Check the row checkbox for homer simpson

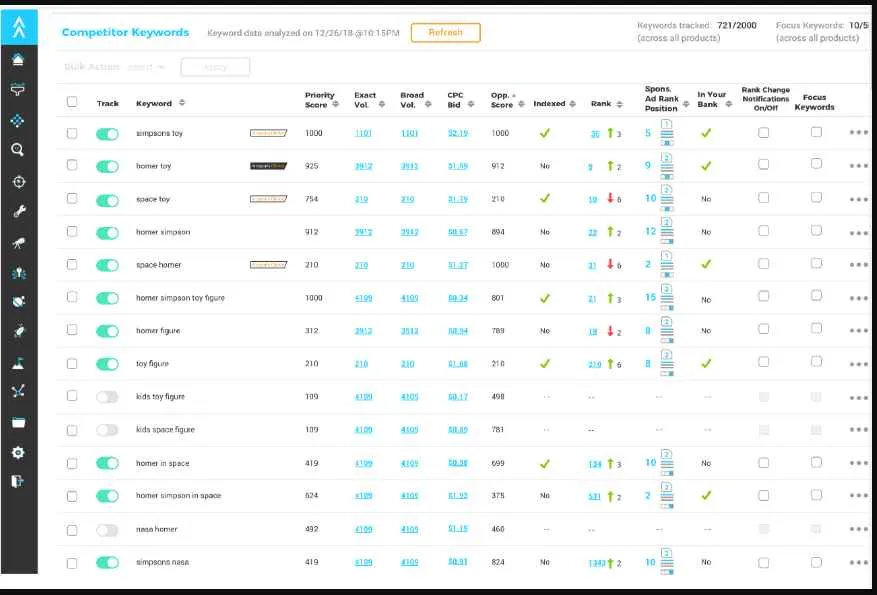pos(71,232)
